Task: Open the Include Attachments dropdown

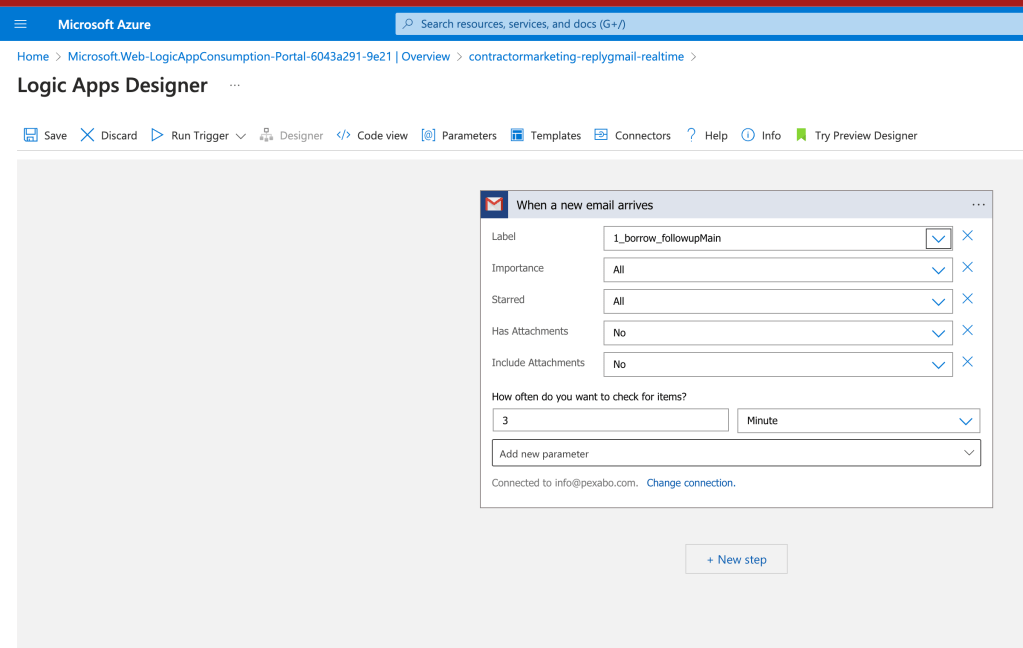Action: 778,365
